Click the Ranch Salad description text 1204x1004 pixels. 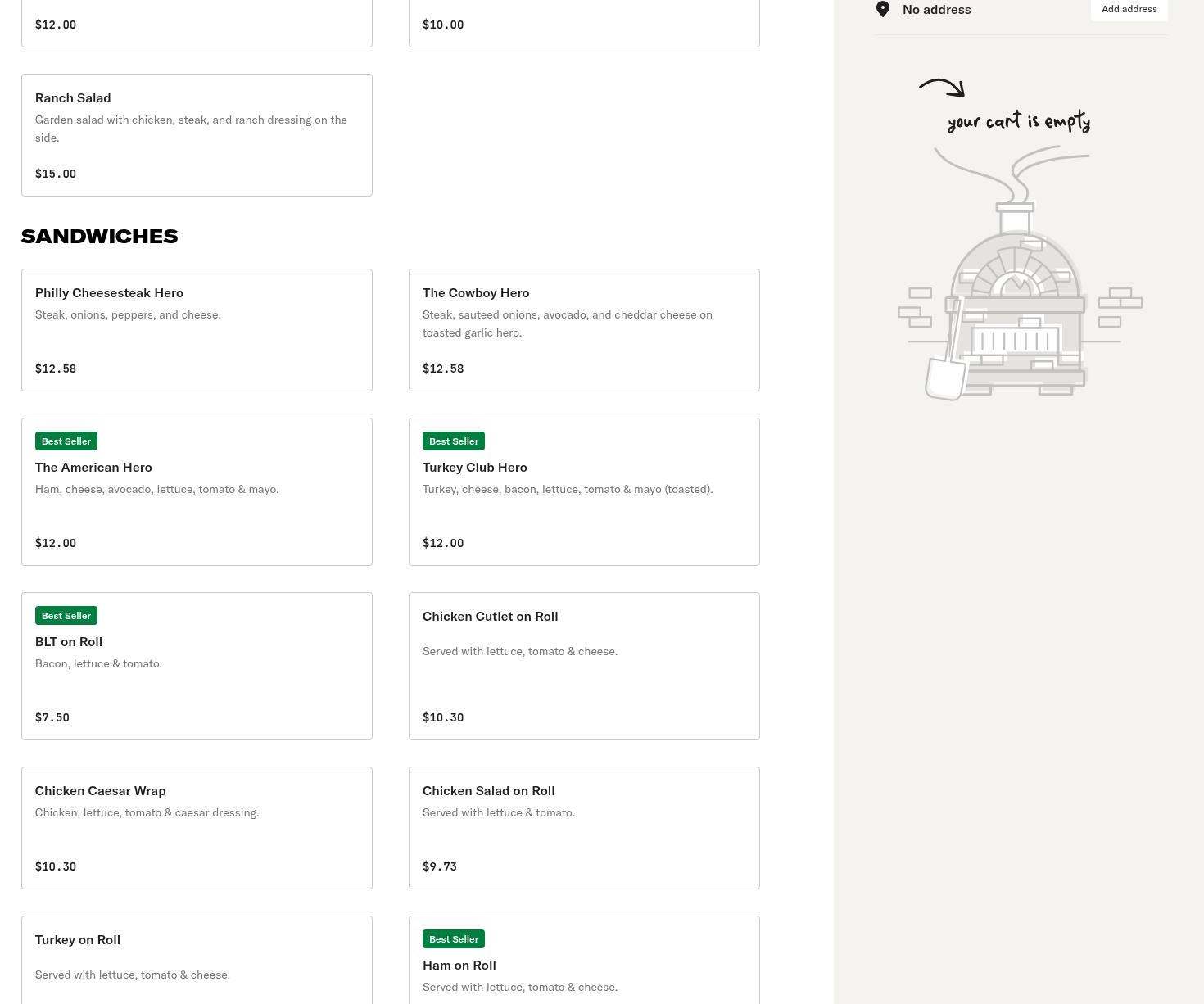[191, 129]
